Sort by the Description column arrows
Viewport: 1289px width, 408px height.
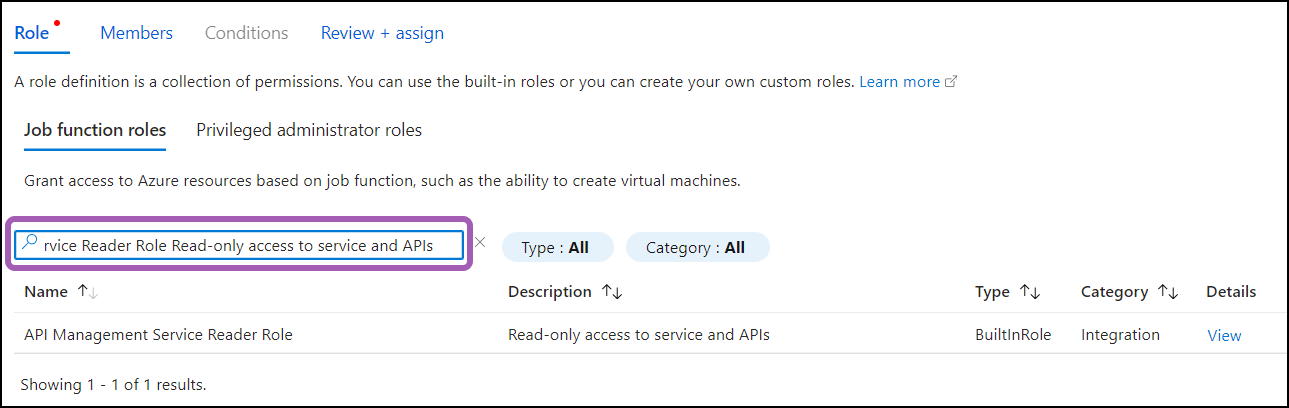click(611, 292)
